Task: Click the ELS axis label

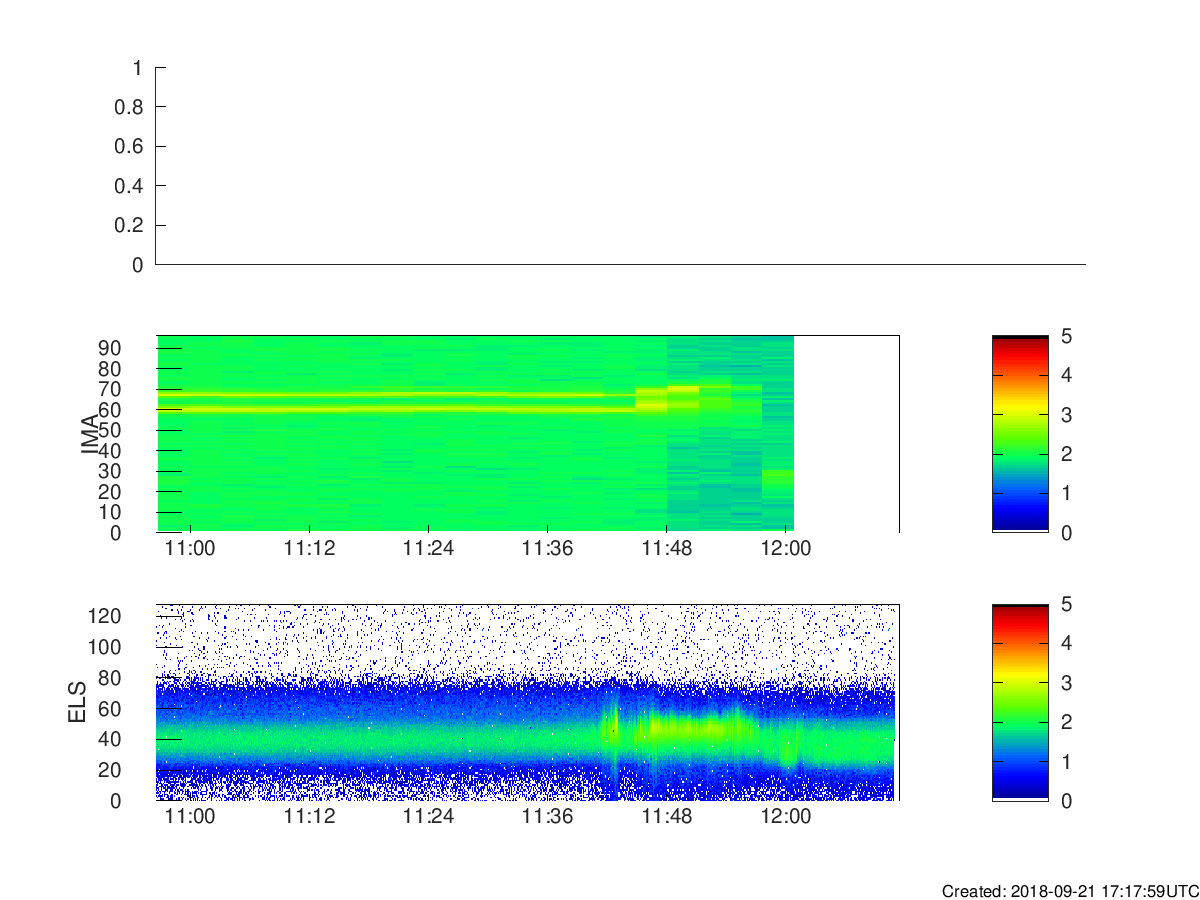Action: pos(78,702)
